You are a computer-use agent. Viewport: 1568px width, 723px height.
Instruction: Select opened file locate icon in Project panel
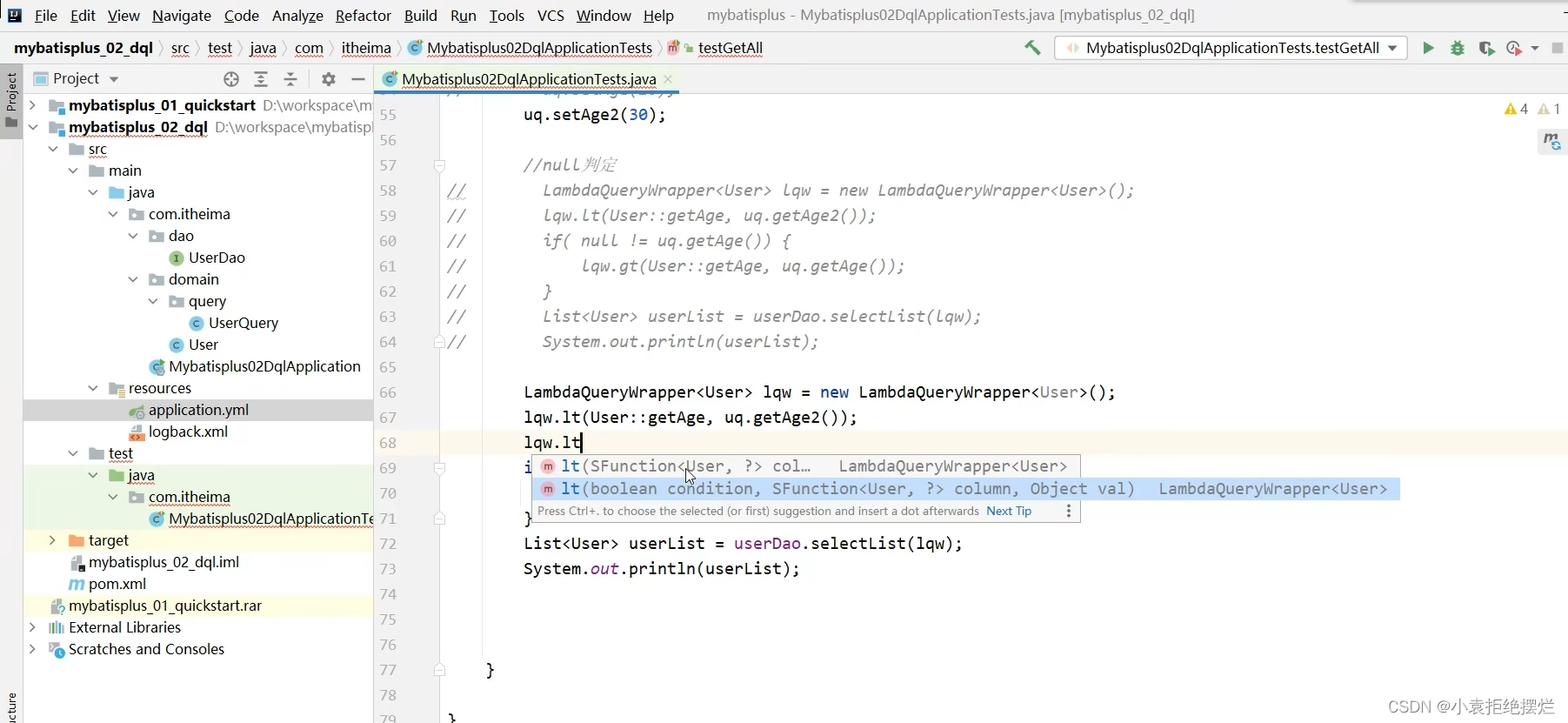pos(231,79)
